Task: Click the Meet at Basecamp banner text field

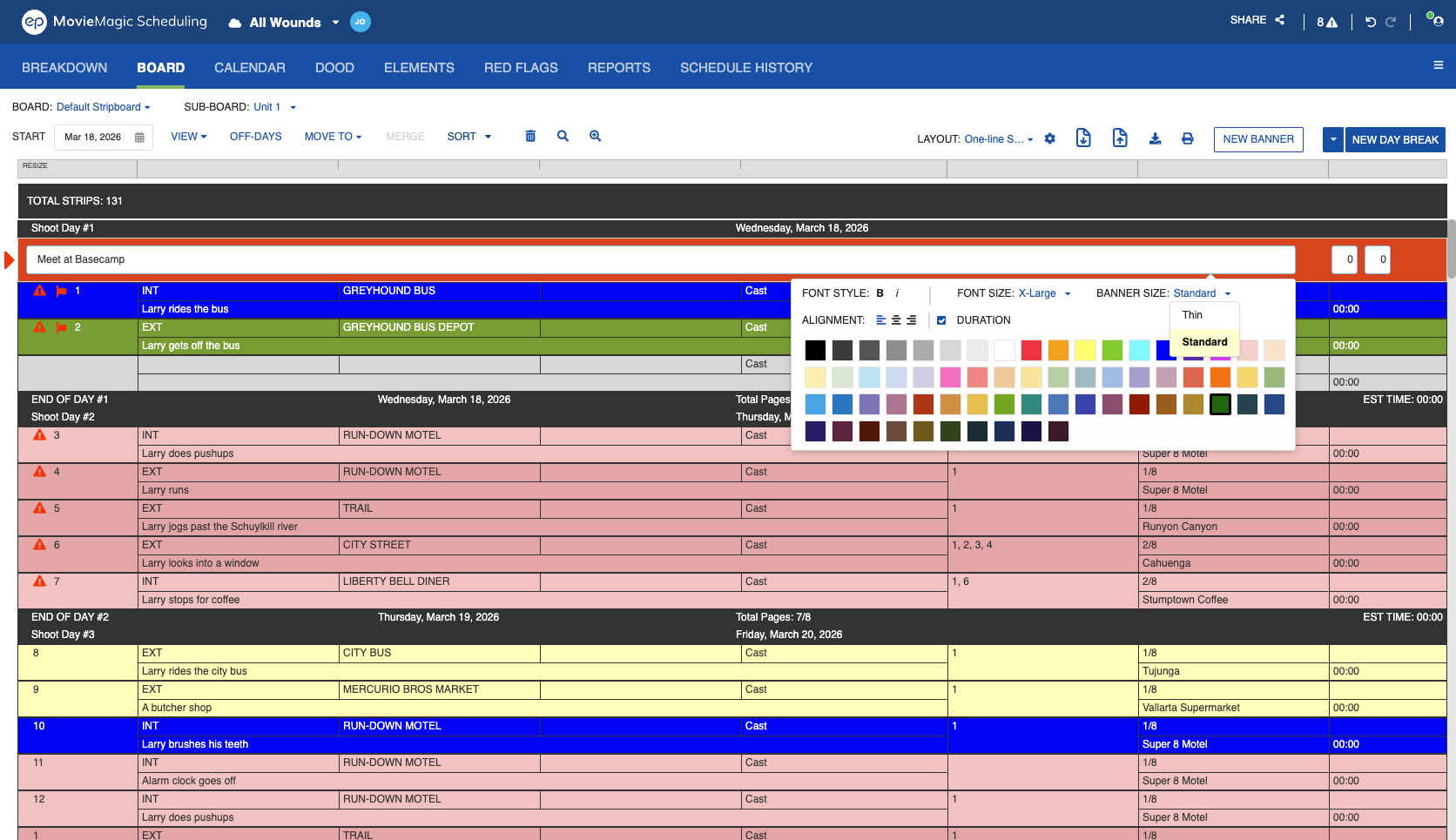Action: point(661,259)
